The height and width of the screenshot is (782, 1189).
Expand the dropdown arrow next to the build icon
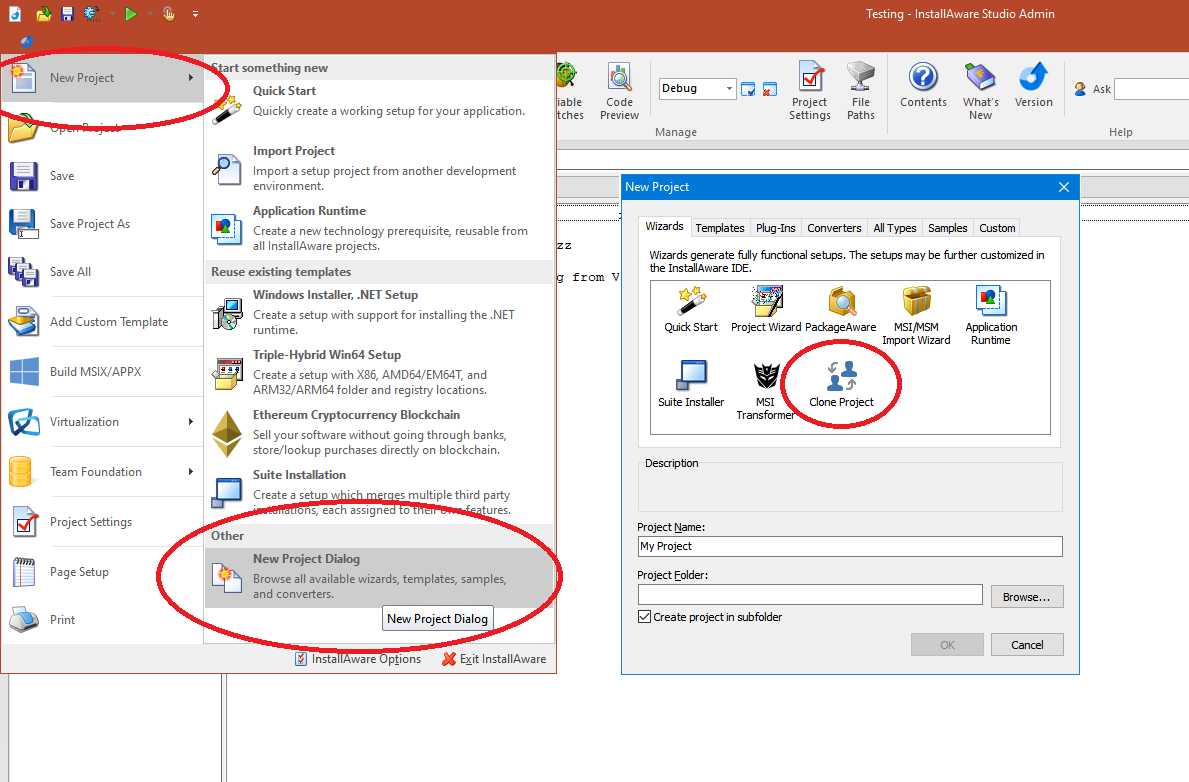112,14
